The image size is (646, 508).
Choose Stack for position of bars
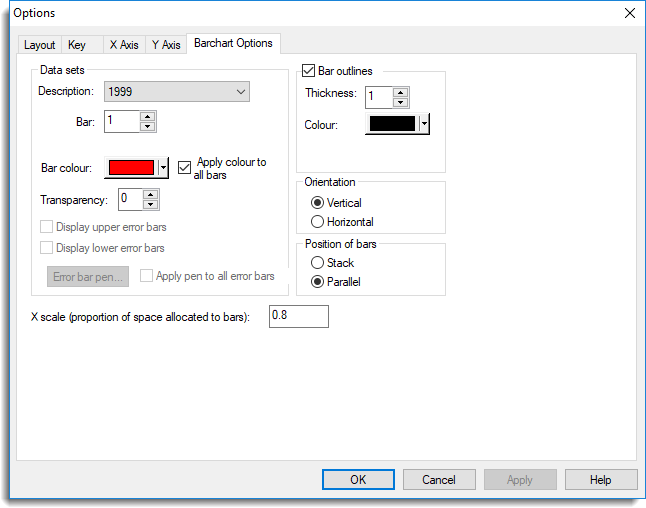tap(319, 263)
